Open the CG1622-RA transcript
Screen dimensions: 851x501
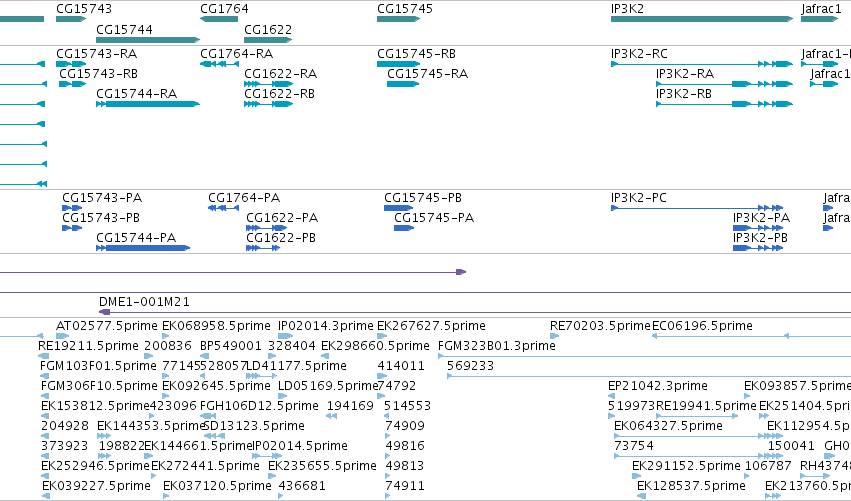[x=268, y=84]
